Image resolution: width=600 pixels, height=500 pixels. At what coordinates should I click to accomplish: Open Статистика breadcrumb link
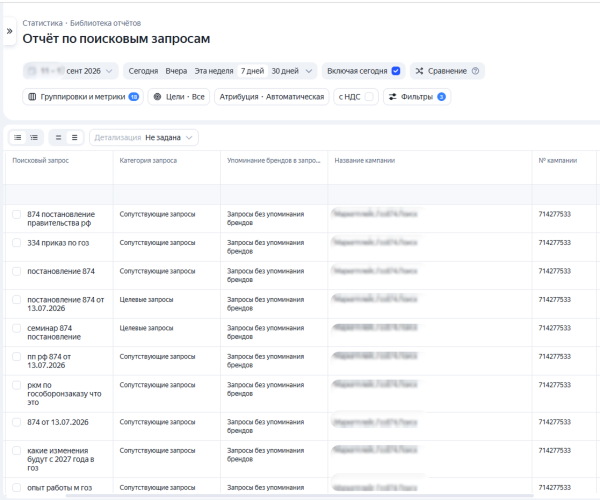[x=42, y=23]
